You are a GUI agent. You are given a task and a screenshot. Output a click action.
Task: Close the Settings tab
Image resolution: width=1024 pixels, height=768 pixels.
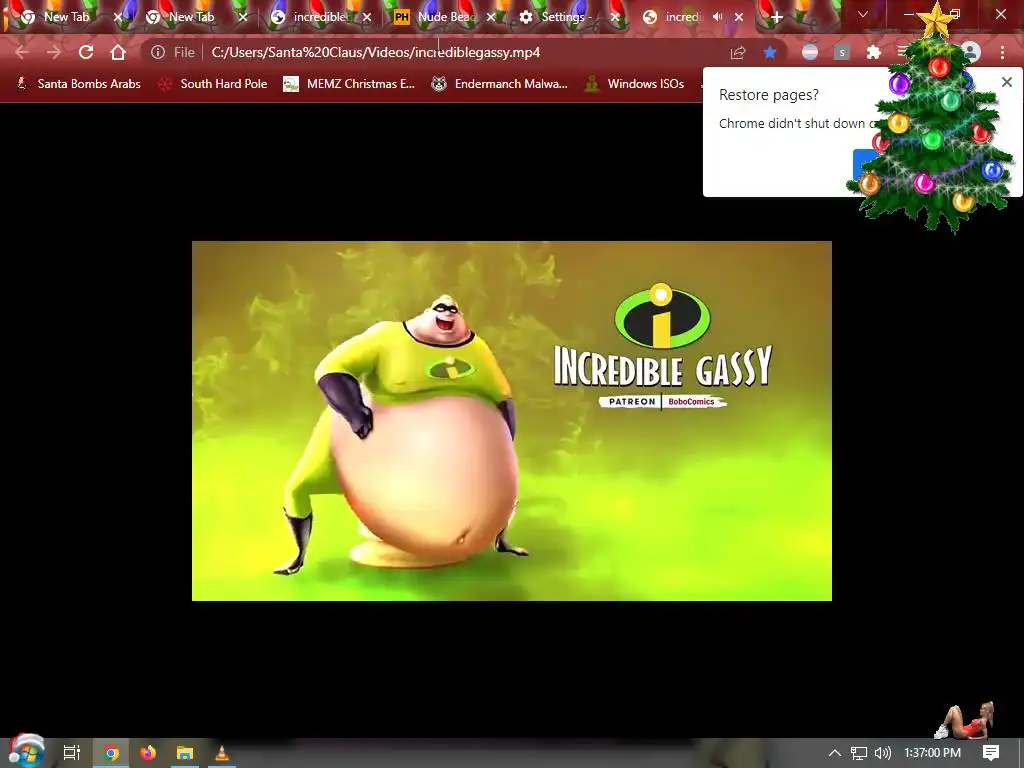615,17
